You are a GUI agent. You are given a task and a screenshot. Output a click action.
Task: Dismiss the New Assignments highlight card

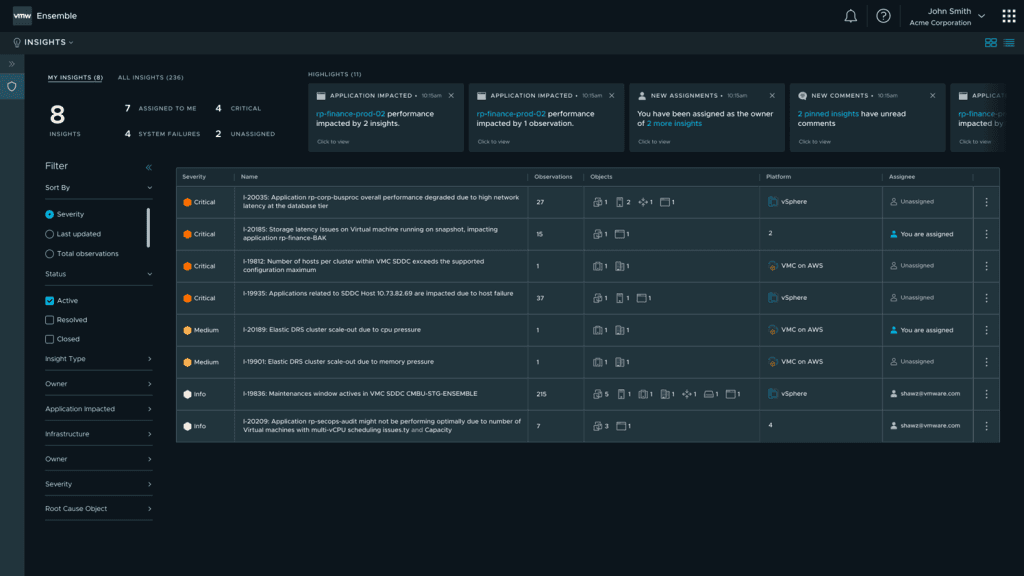tap(773, 96)
